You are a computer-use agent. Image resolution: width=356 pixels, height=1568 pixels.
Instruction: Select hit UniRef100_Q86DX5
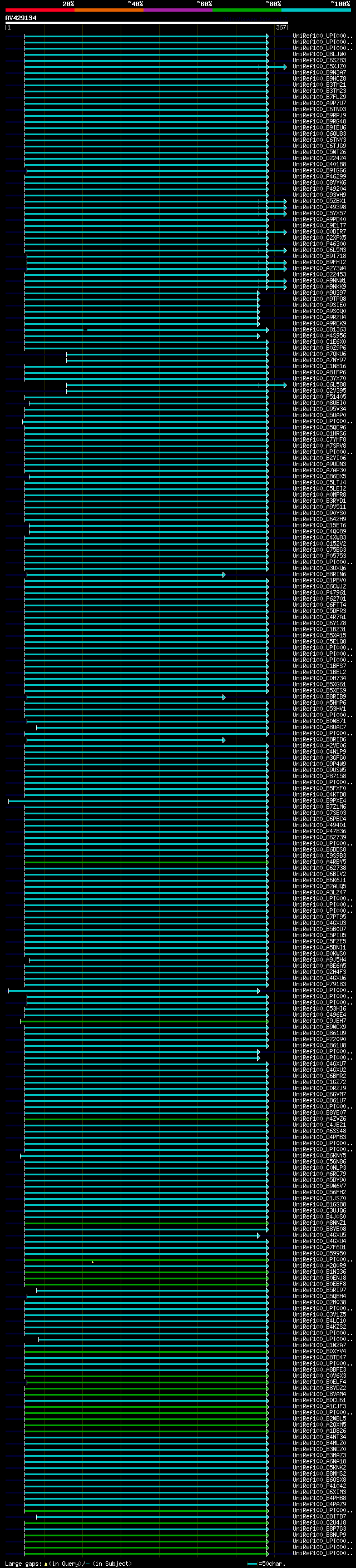(x=319, y=476)
